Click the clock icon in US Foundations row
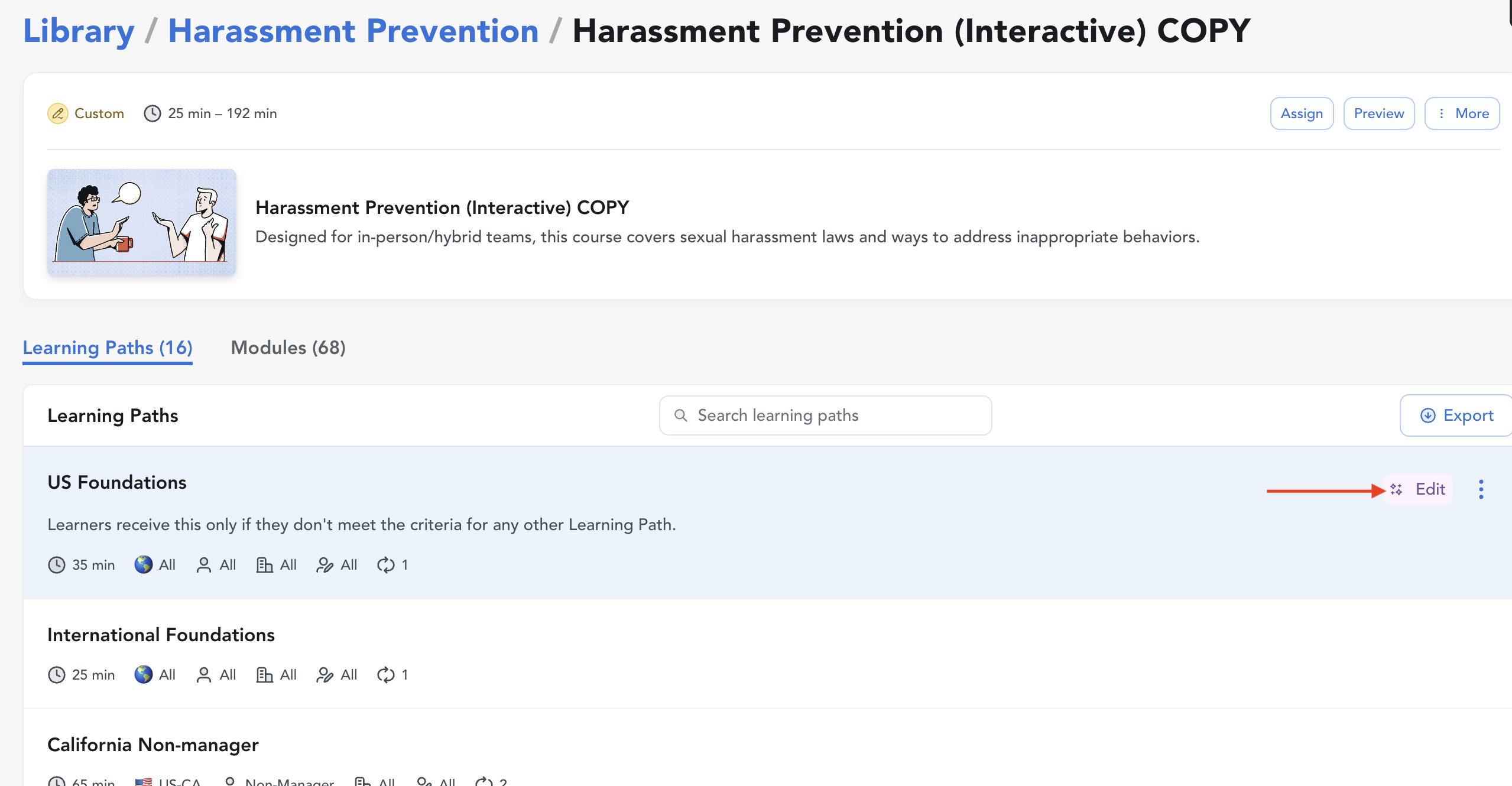This screenshot has width=1512, height=786. 56,565
